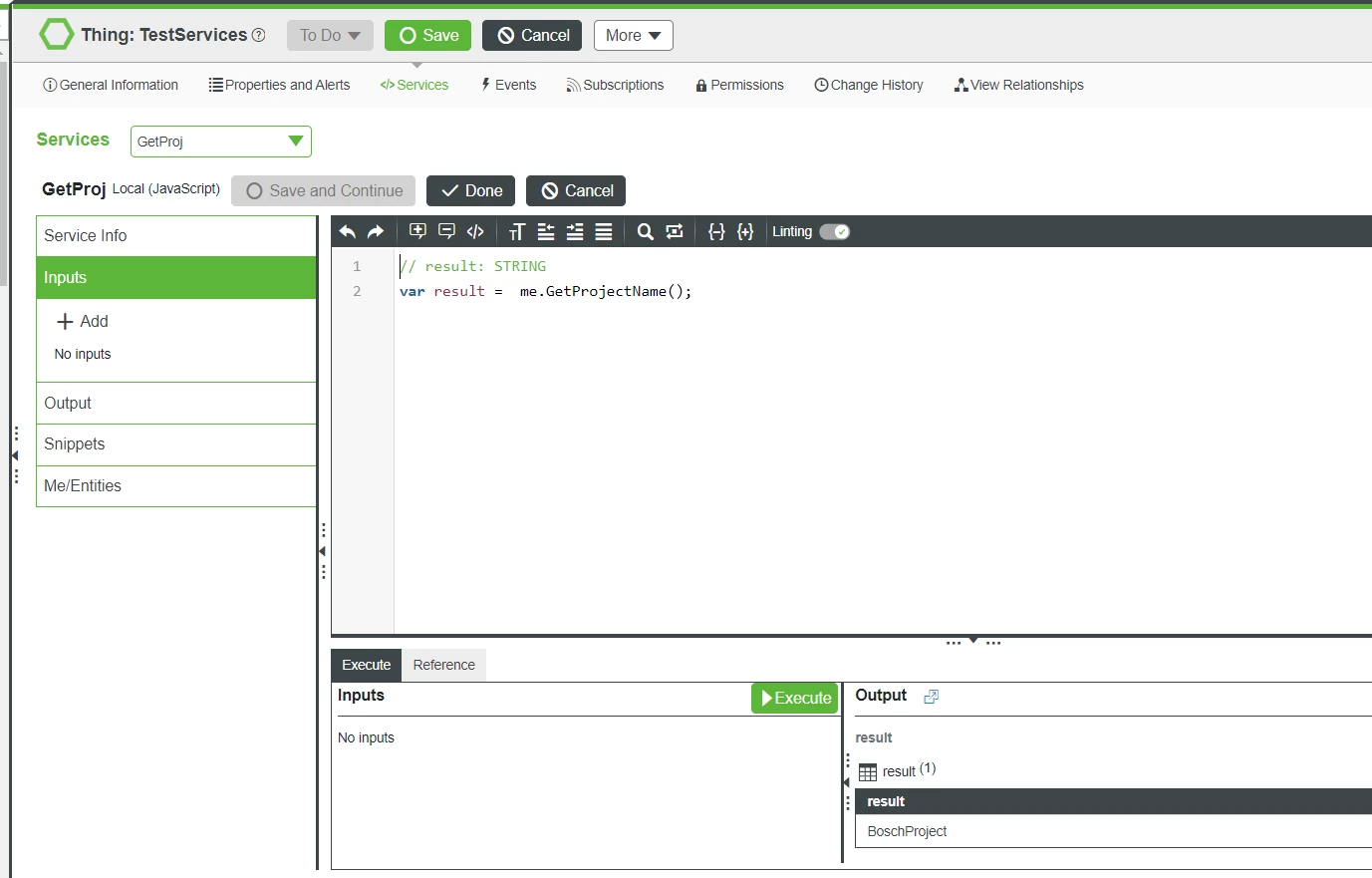Open the More dropdown menu
Viewport: 1372px width, 878px height.
click(x=634, y=35)
